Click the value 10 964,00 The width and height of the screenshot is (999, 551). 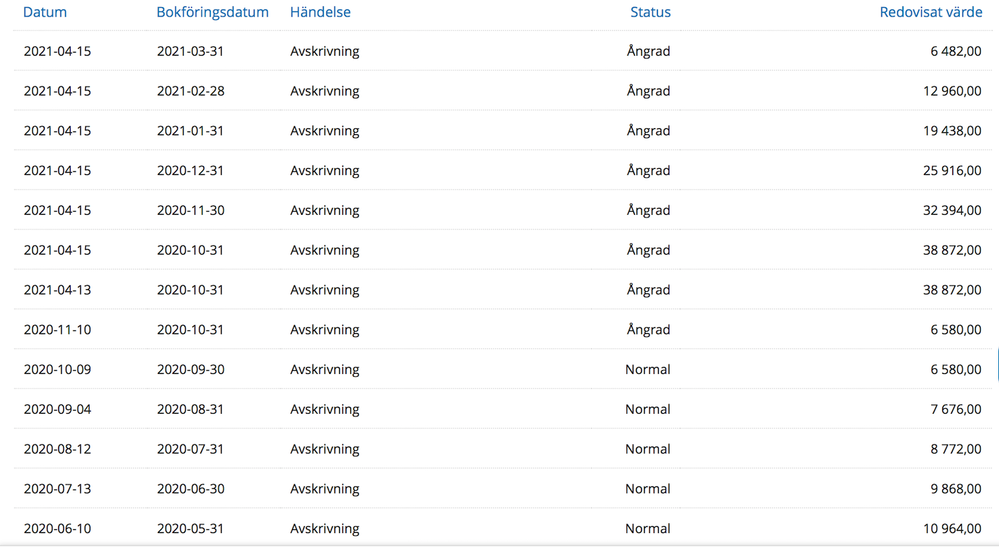pos(952,529)
